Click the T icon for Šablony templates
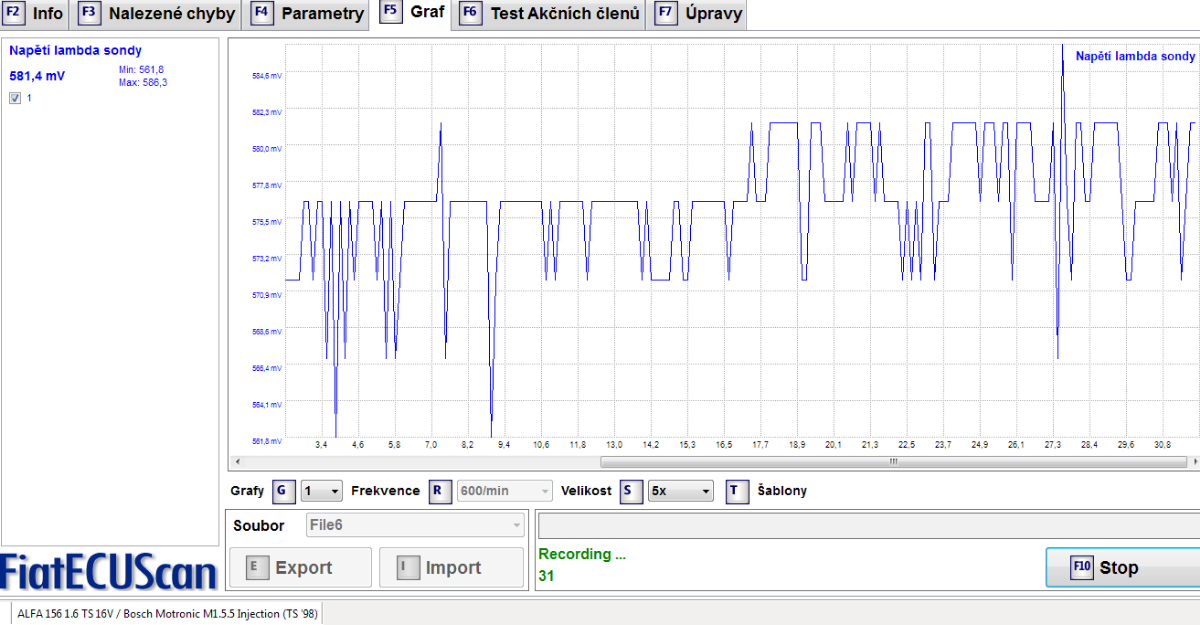 (x=737, y=491)
